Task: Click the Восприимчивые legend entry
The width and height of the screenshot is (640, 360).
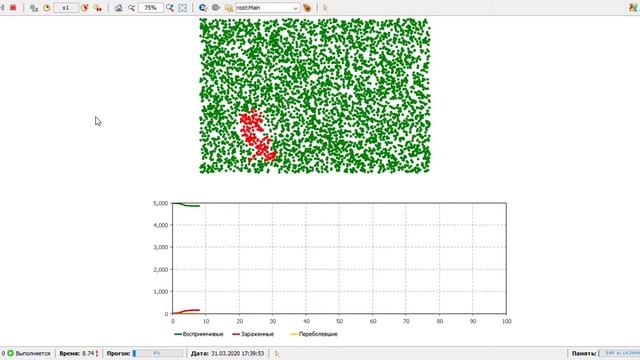Action: pos(199,334)
